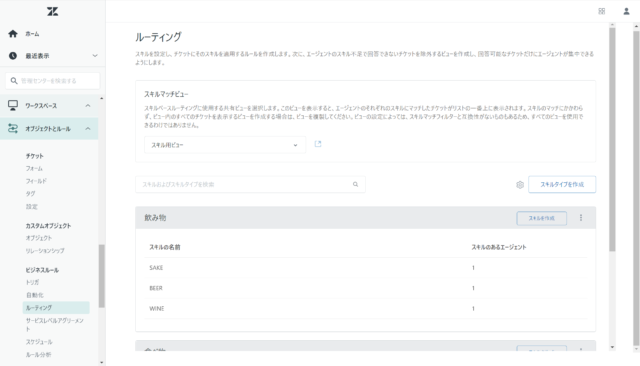Click main content scroll-down arrow

pyautogui.click(x=612, y=347)
